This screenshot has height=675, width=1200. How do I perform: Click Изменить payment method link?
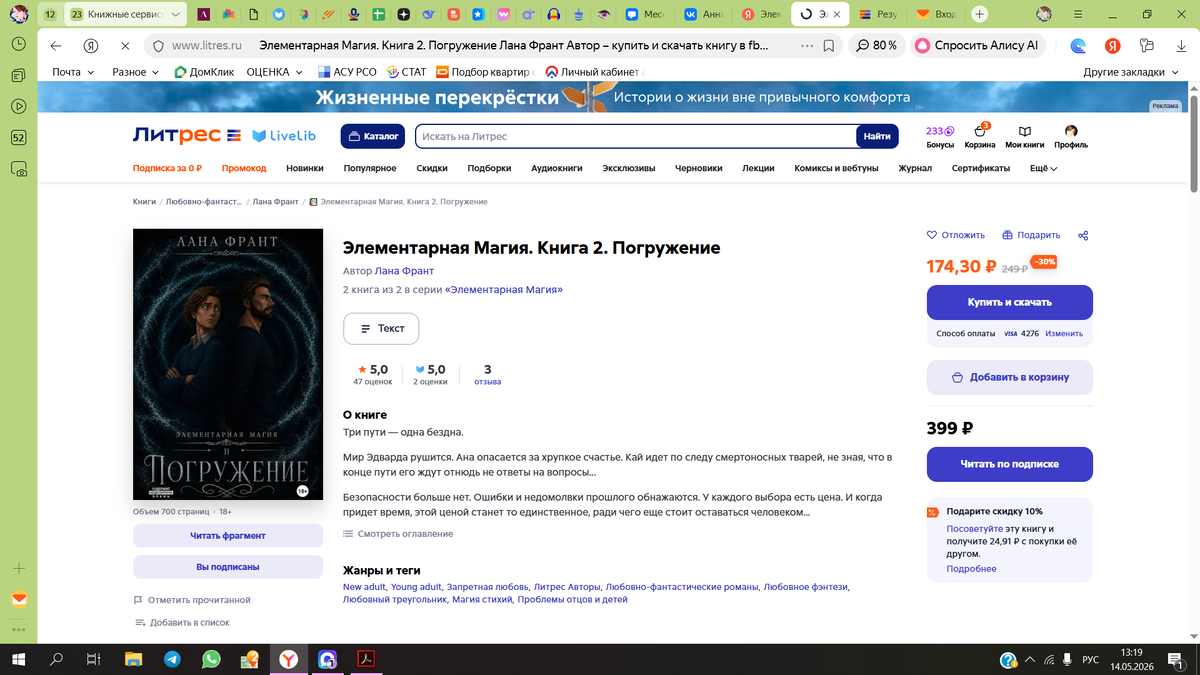(x=1064, y=334)
